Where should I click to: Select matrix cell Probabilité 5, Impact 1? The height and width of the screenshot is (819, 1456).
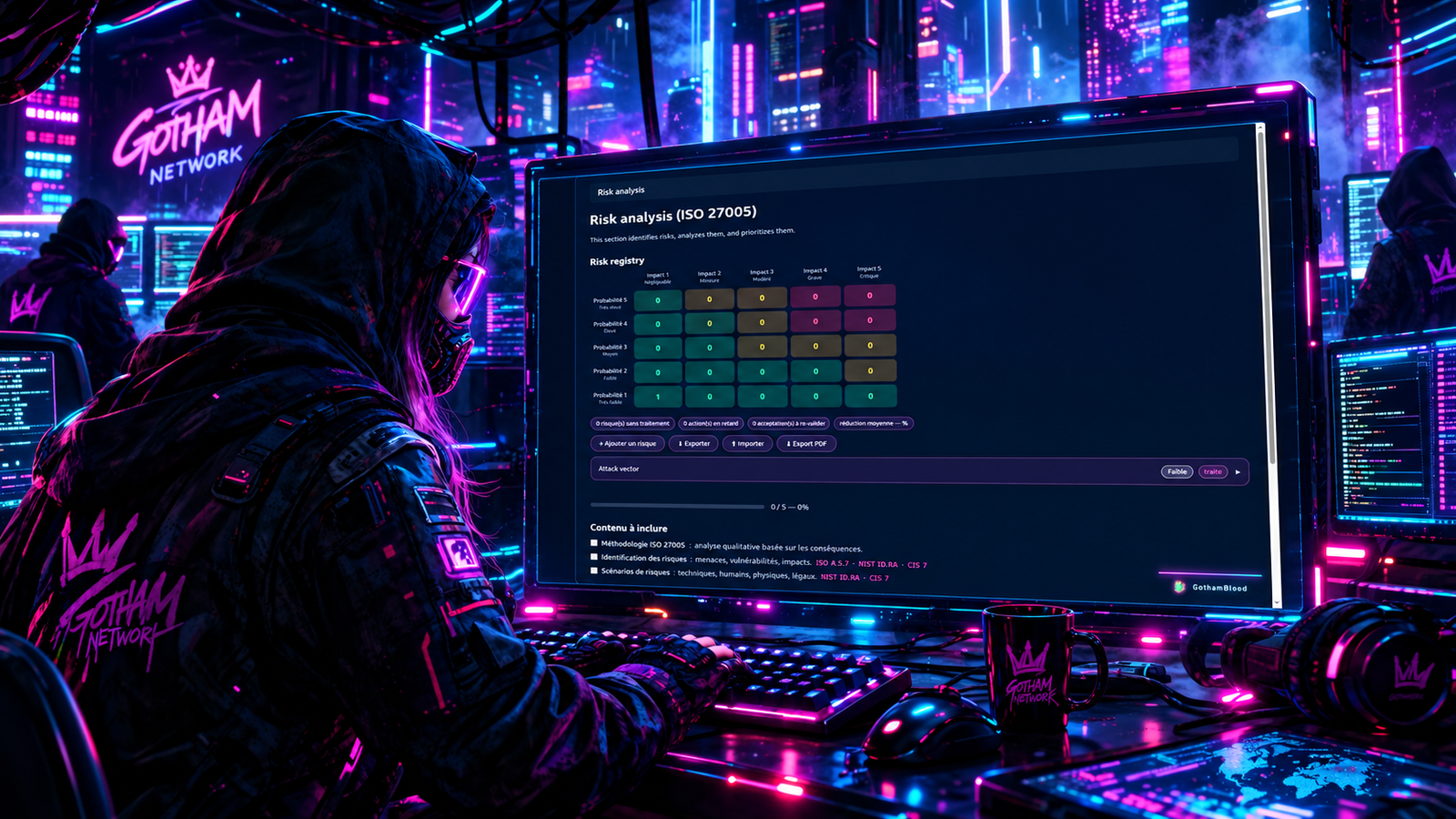658,299
